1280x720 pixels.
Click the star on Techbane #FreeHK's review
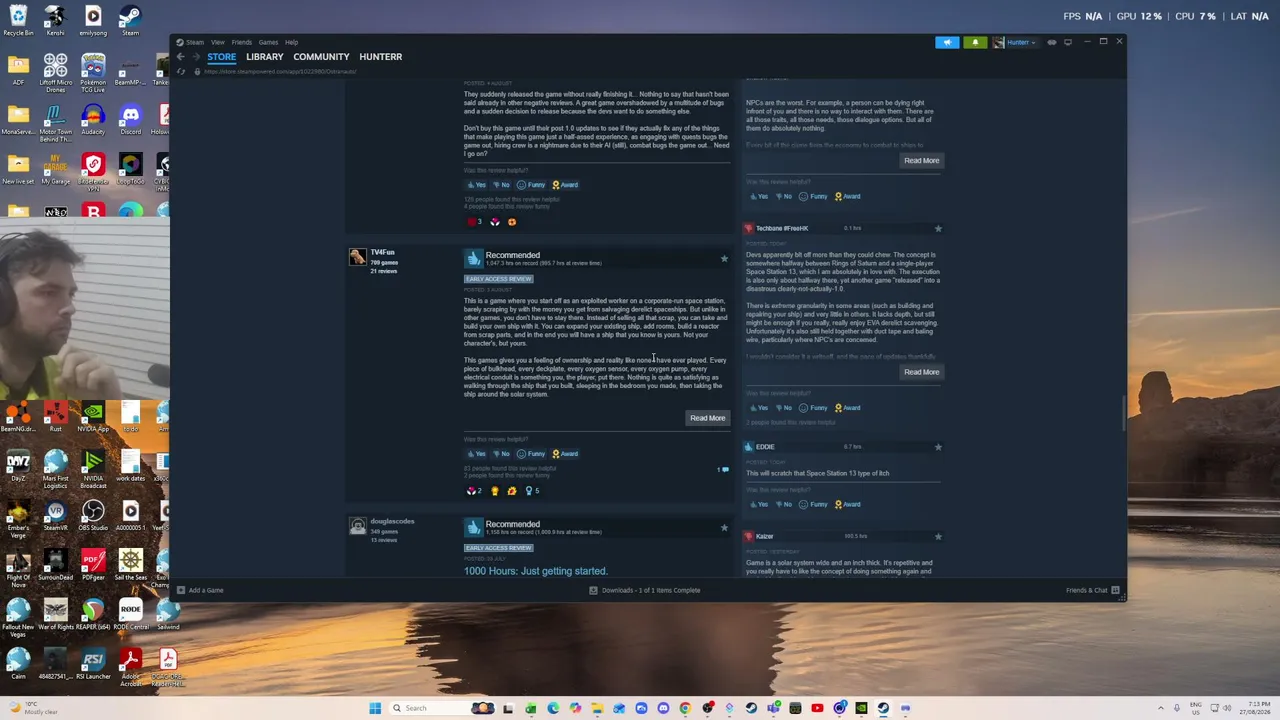pyautogui.click(x=938, y=229)
